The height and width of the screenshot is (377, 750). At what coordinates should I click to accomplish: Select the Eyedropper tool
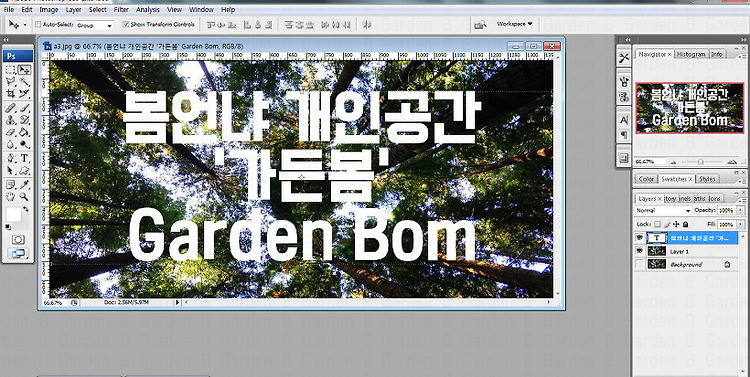[x=24, y=185]
